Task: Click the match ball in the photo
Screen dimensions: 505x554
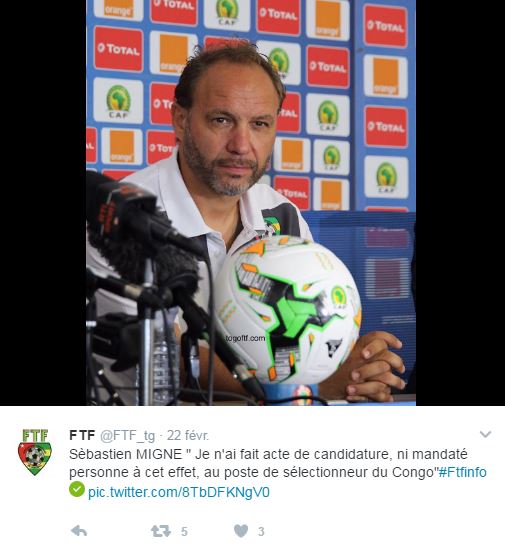Action: [x=287, y=310]
